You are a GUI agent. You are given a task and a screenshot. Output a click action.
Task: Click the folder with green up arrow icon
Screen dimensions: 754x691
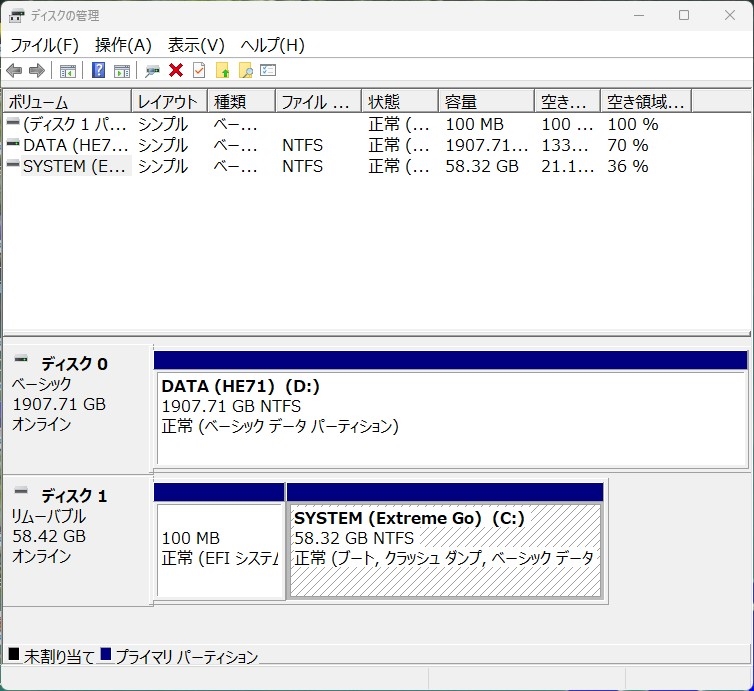tap(223, 71)
